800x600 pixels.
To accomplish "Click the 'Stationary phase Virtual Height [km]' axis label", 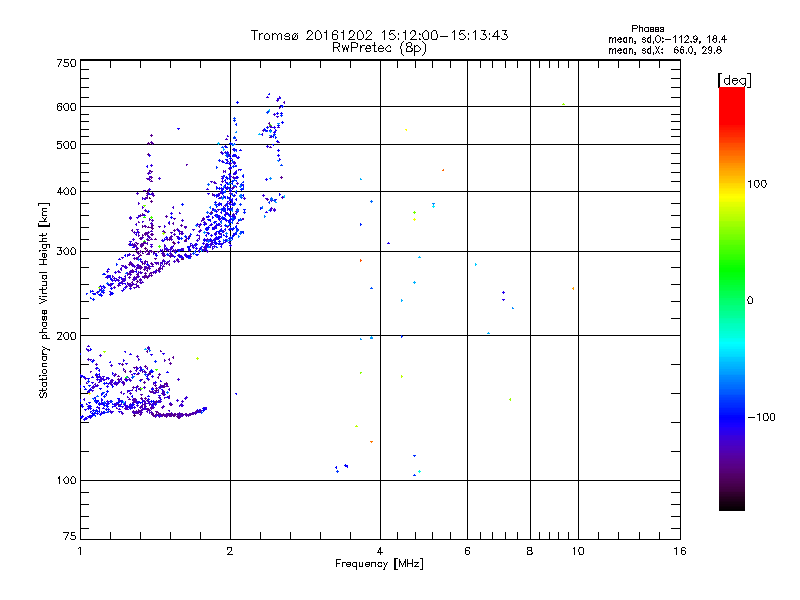I will click(x=44, y=300).
